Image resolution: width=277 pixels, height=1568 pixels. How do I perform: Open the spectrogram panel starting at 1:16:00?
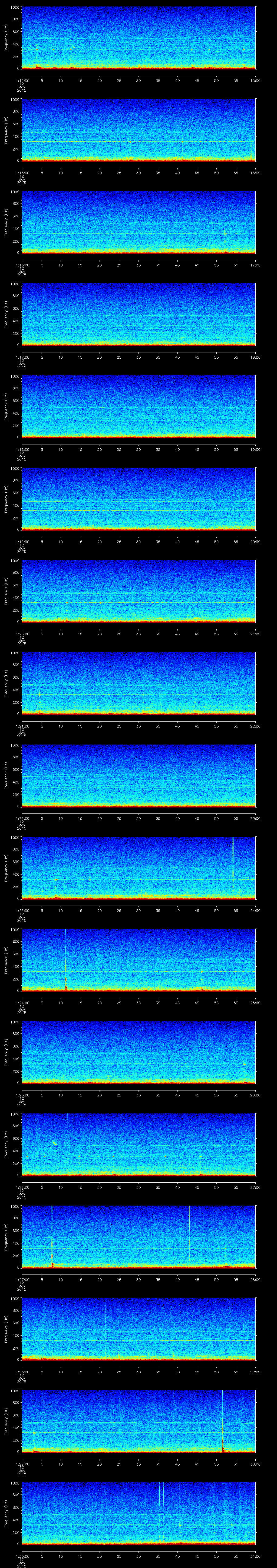coord(139,222)
